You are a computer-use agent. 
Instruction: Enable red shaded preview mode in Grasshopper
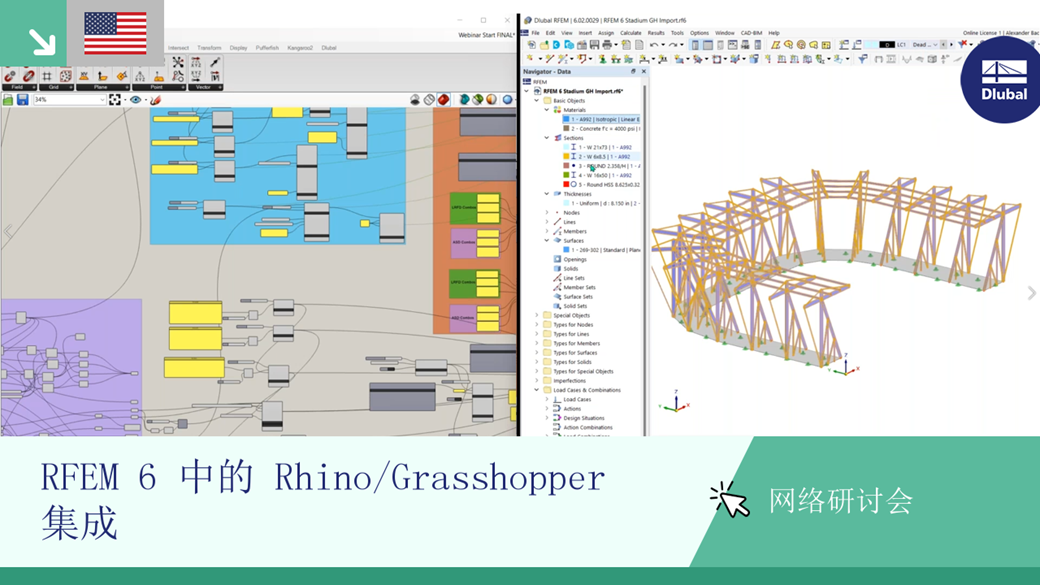443,99
